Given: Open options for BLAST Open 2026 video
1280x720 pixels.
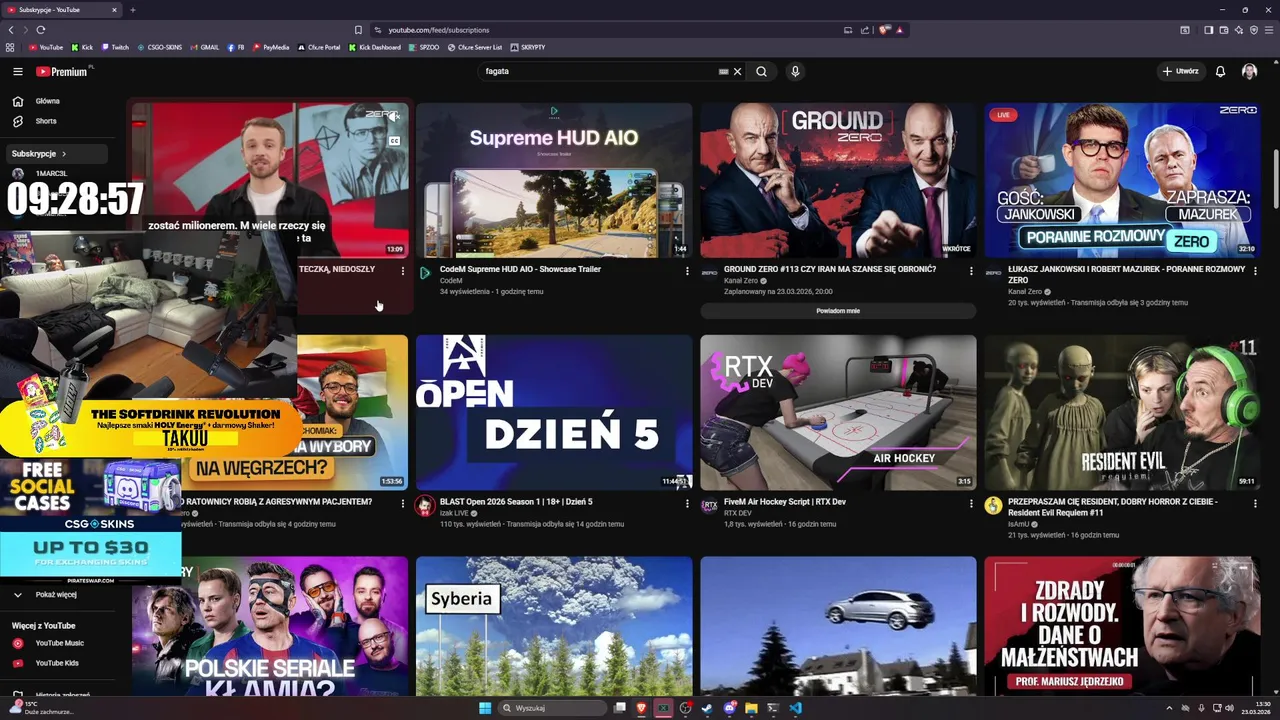Looking at the screenshot, I should pyautogui.click(x=687, y=503).
